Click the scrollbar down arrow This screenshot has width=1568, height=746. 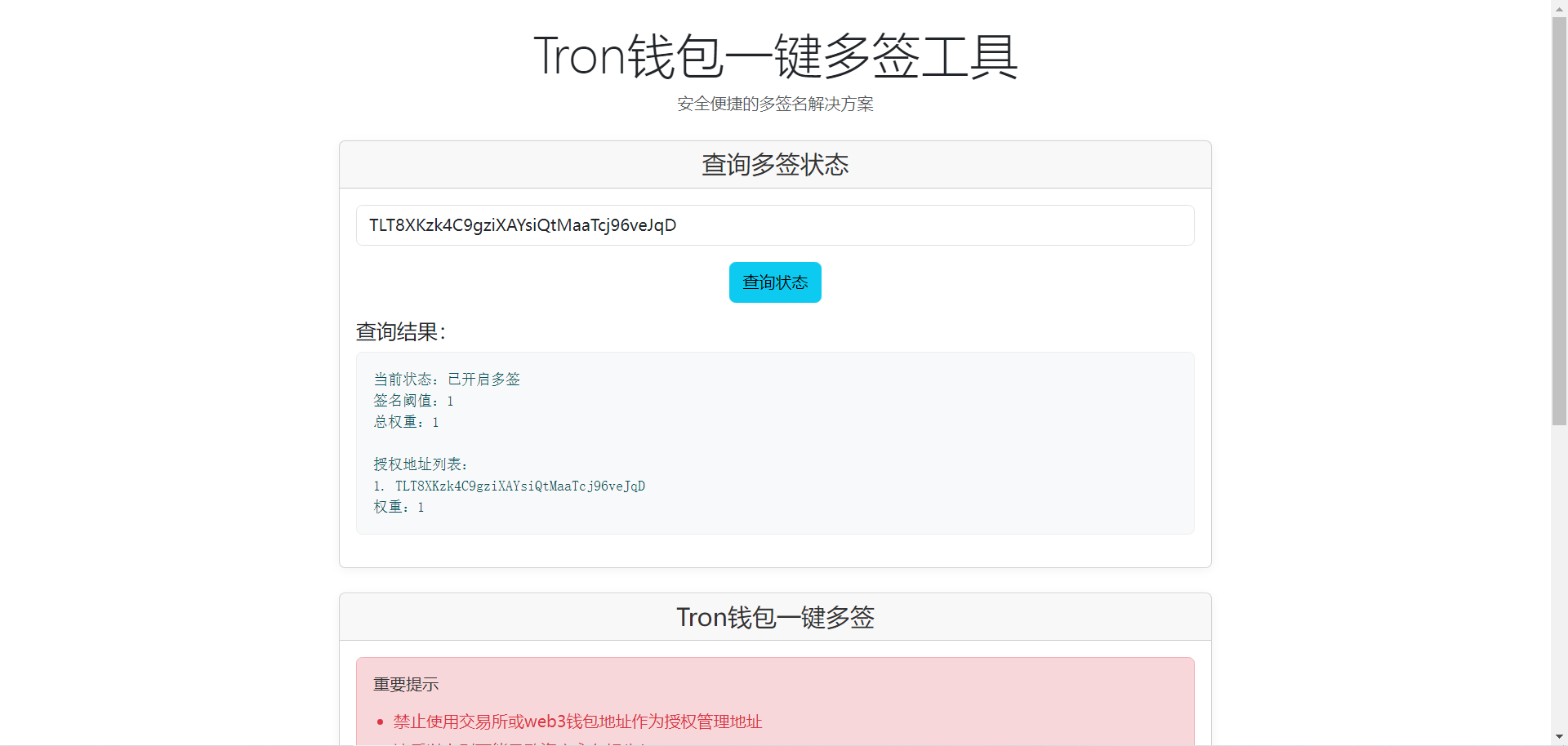[x=1559, y=737]
